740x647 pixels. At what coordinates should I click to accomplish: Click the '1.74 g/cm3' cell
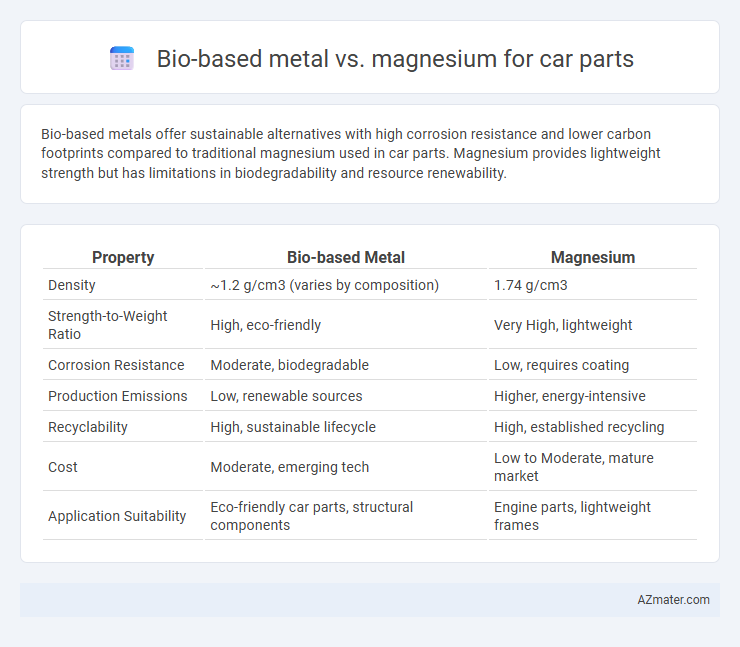click(x=530, y=285)
